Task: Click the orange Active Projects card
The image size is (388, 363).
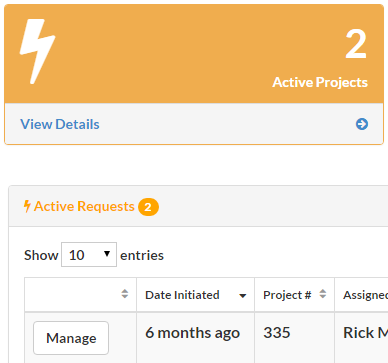Action: pos(194,54)
